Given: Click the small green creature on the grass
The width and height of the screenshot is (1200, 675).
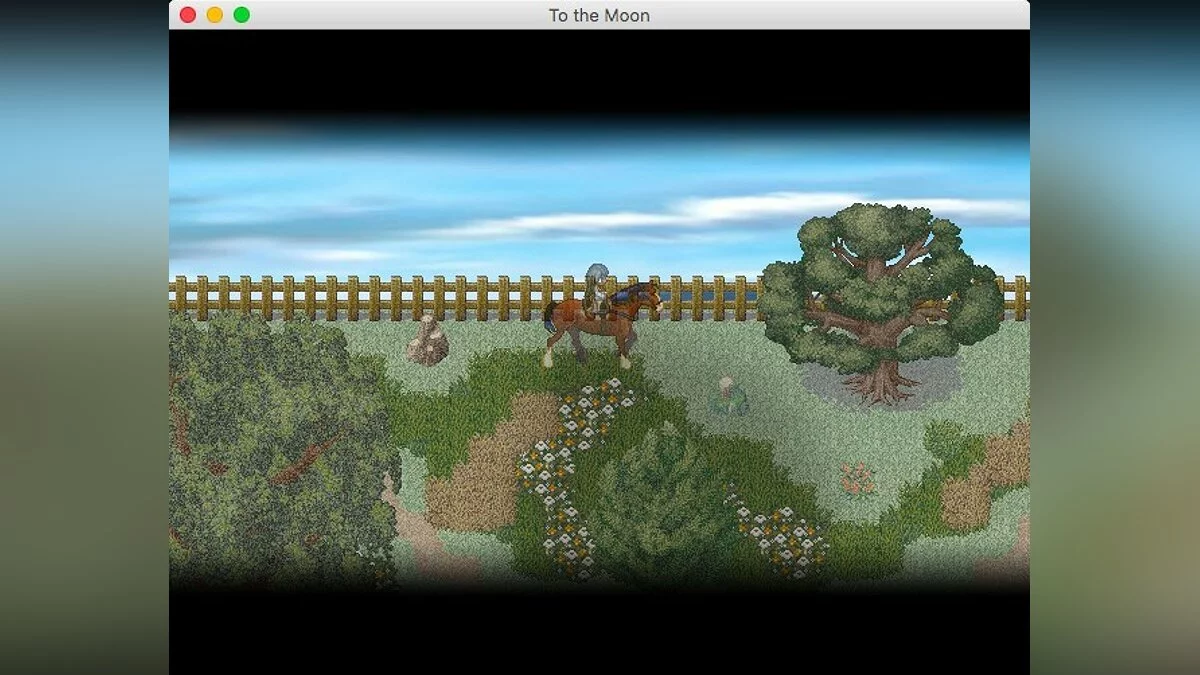Looking at the screenshot, I should tap(728, 397).
